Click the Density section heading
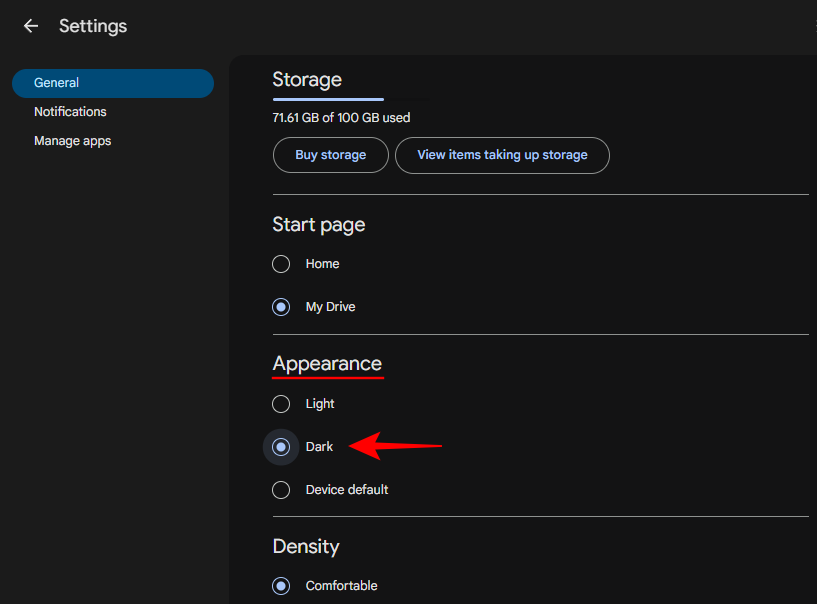 (306, 547)
